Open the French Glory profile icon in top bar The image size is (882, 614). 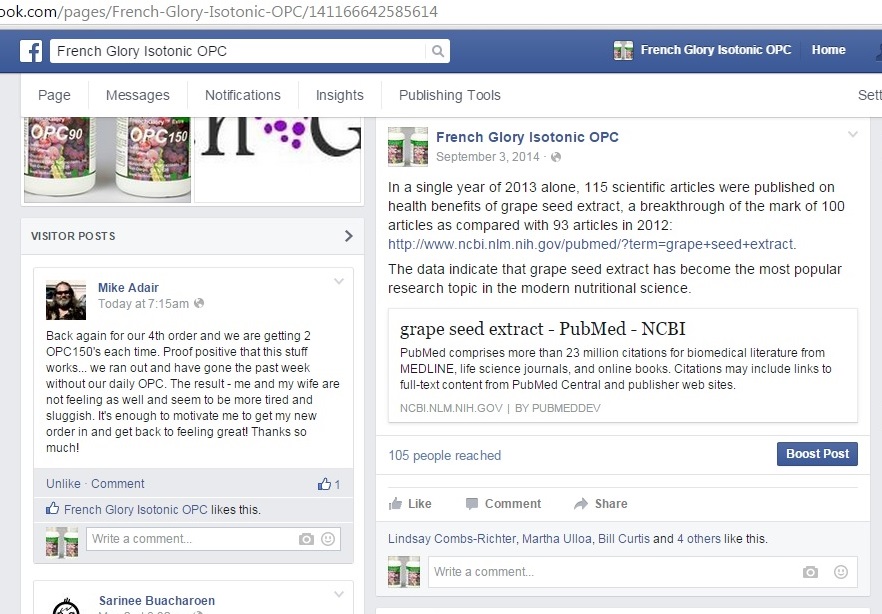click(623, 50)
